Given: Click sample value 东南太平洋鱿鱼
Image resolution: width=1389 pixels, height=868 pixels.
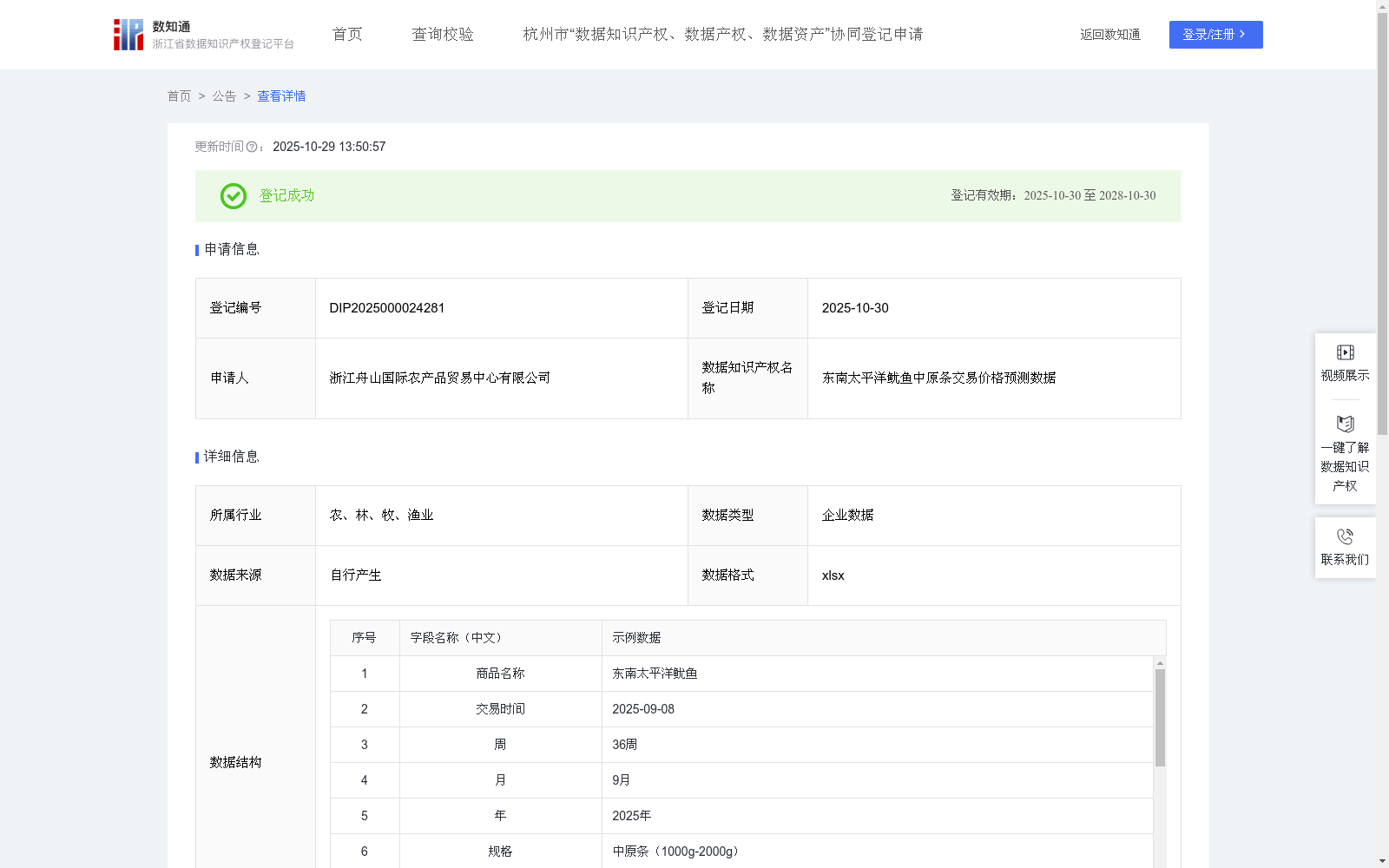Looking at the screenshot, I should pos(655,674).
